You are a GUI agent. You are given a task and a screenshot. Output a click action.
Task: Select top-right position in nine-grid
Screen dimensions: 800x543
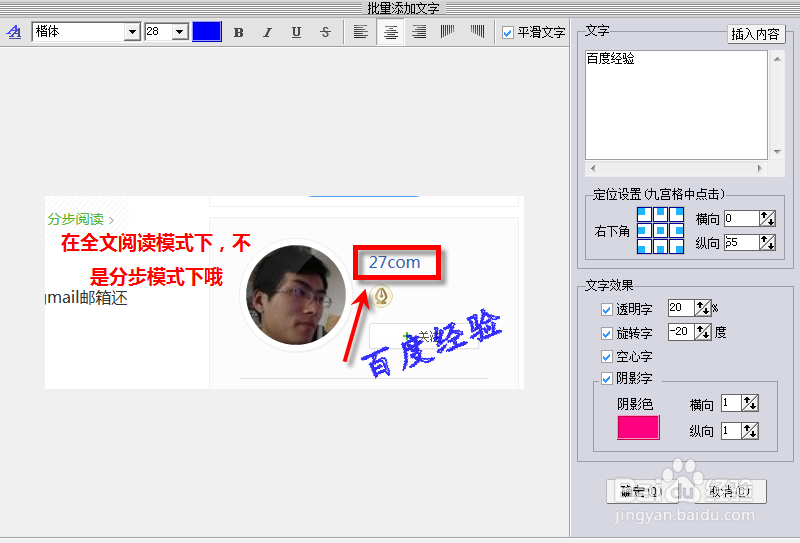[677, 214]
